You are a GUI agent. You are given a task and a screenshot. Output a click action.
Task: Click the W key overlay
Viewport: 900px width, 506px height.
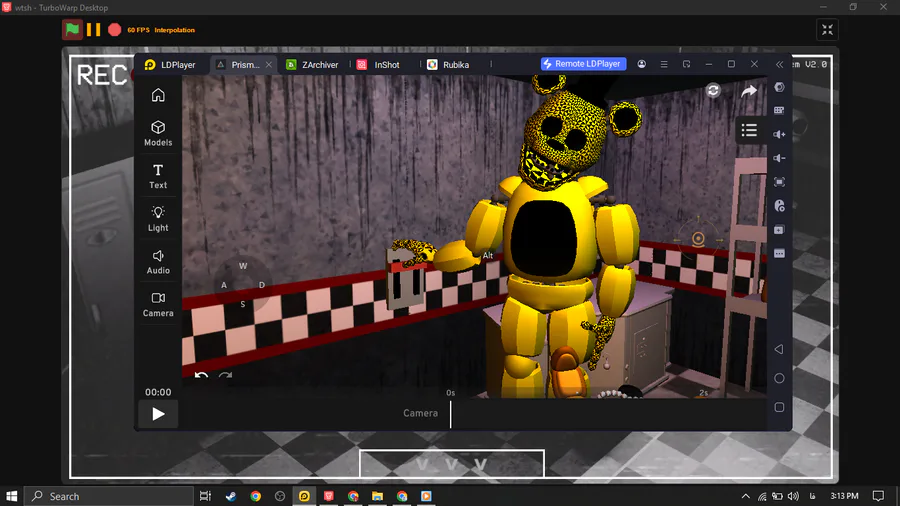click(243, 266)
